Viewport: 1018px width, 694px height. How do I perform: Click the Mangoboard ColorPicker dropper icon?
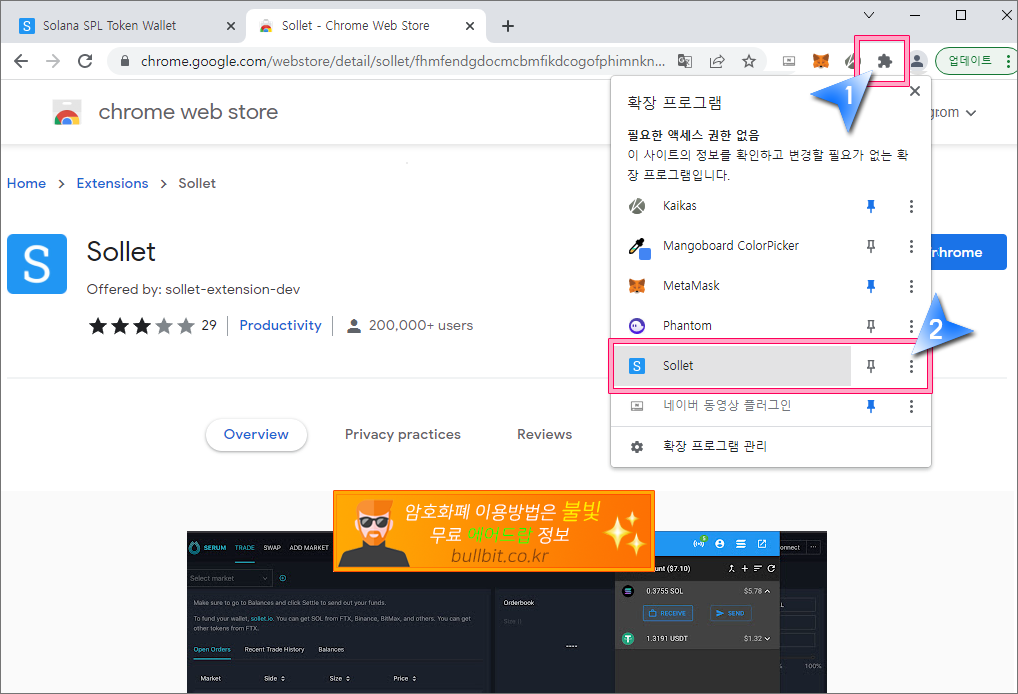[639, 248]
